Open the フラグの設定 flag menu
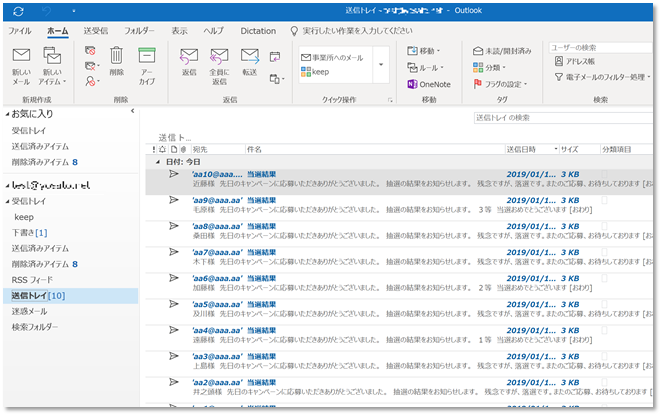 [500, 84]
